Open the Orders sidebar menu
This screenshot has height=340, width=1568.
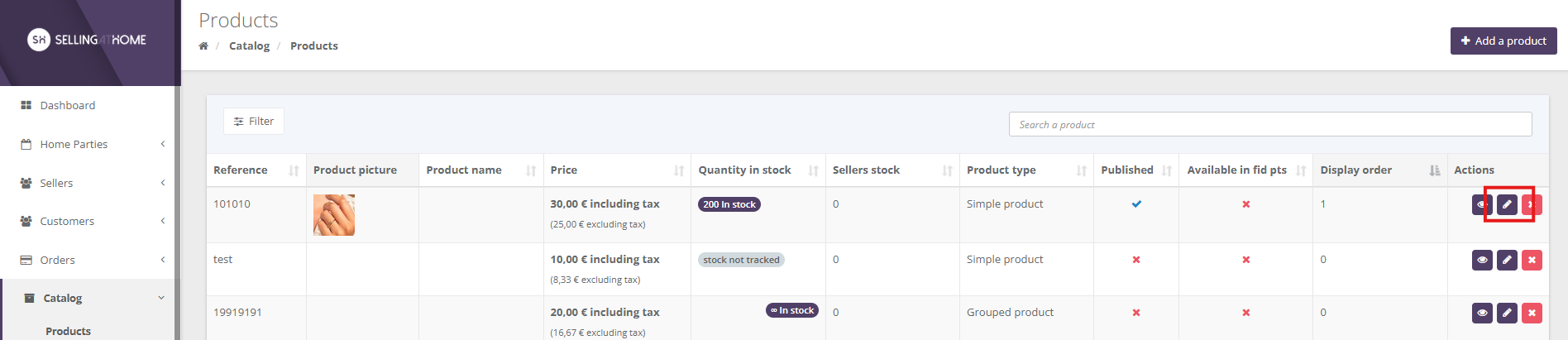click(x=91, y=260)
